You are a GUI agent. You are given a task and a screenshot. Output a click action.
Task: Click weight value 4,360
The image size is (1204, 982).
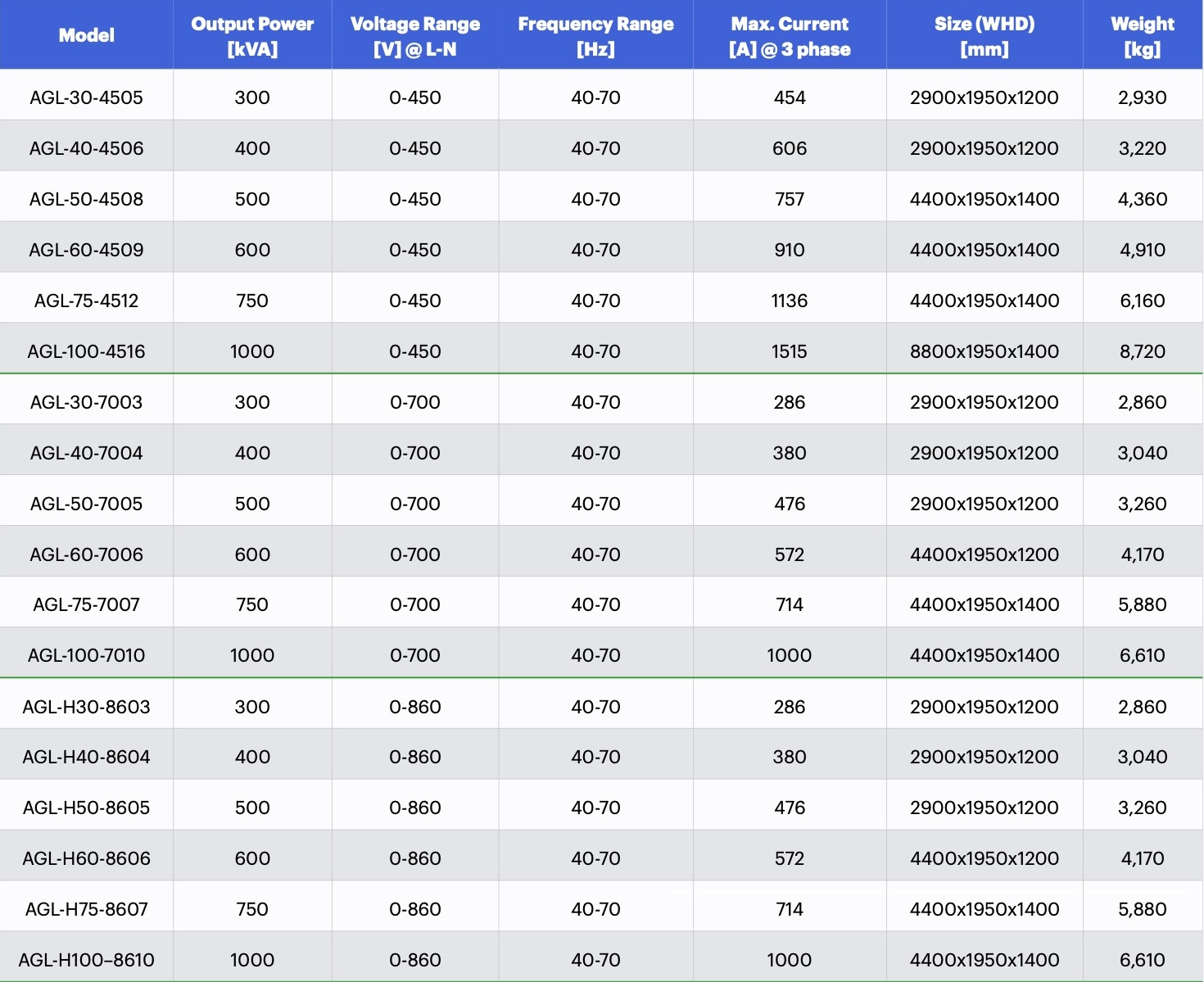pos(1143,199)
